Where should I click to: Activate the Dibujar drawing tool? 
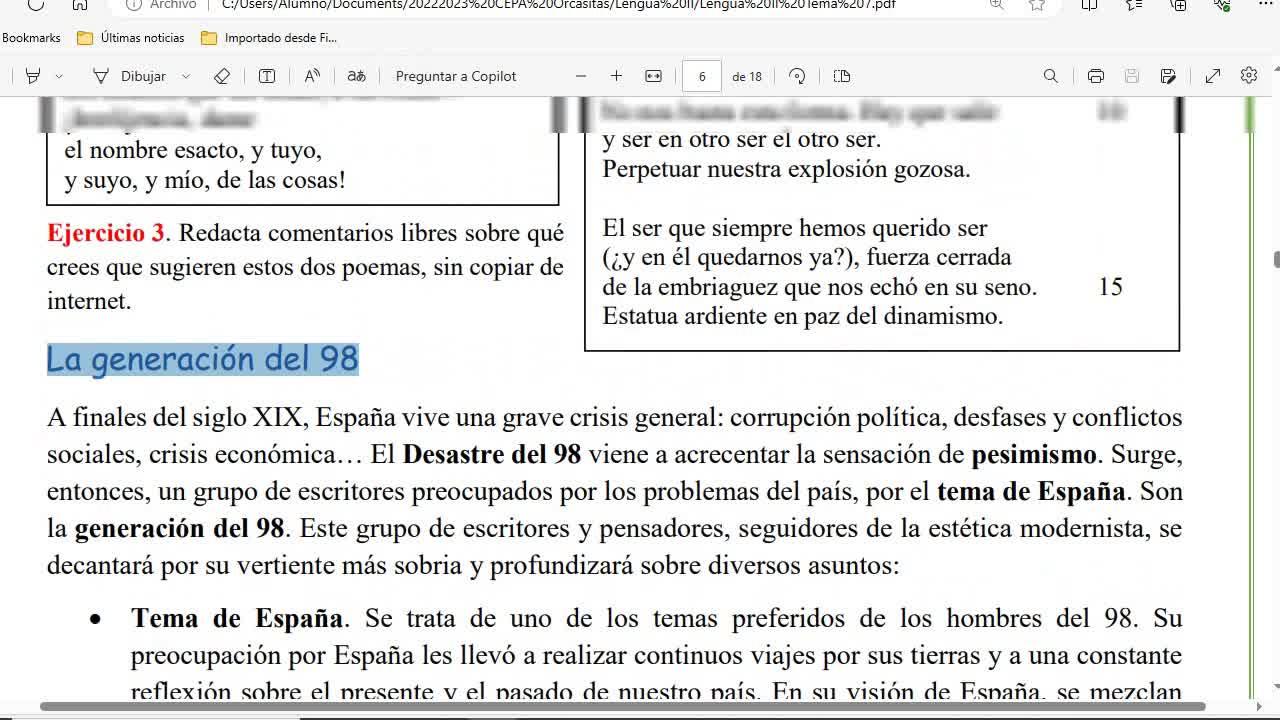click(130, 76)
